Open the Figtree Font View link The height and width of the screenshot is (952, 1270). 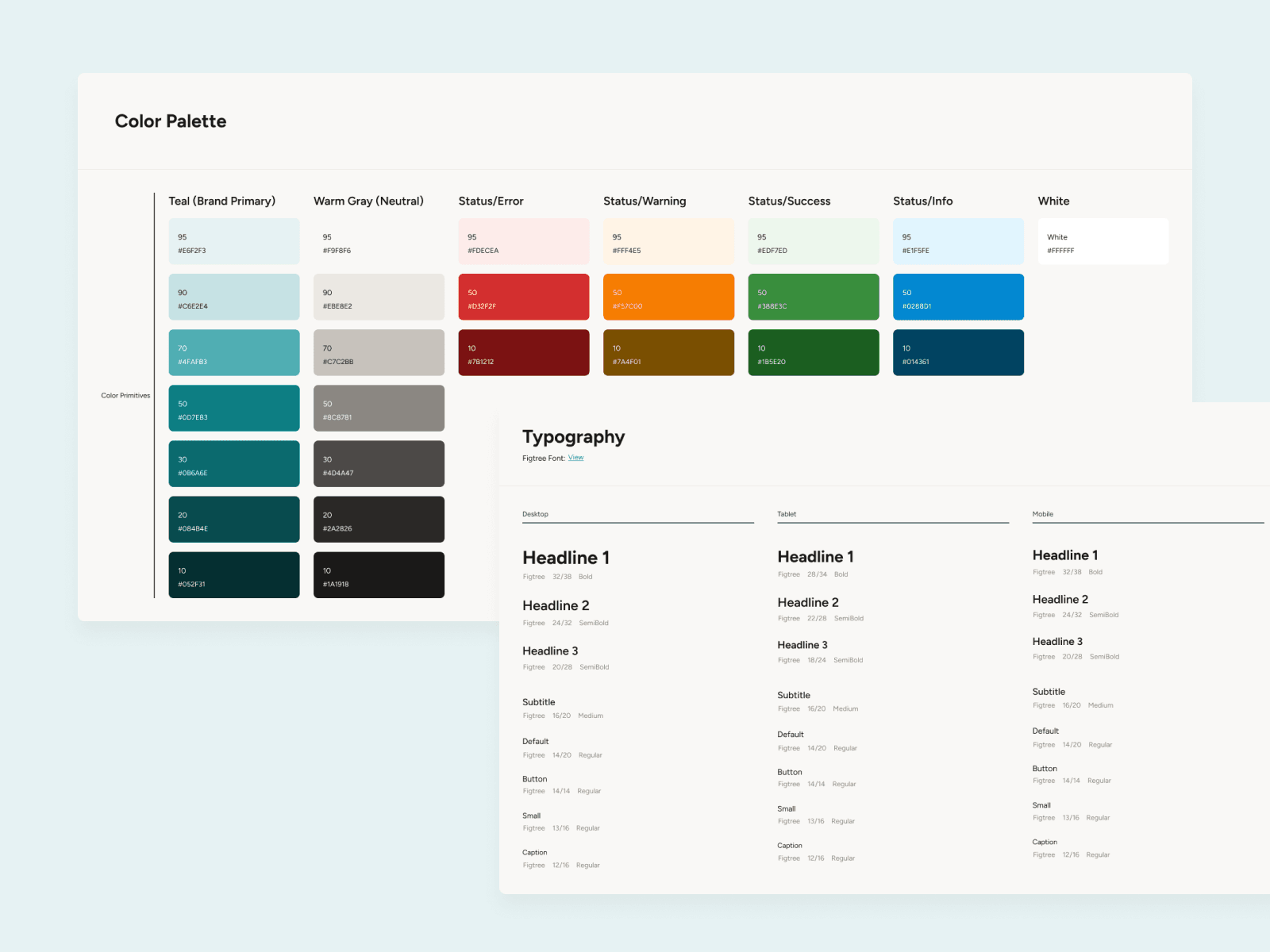[x=575, y=458]
